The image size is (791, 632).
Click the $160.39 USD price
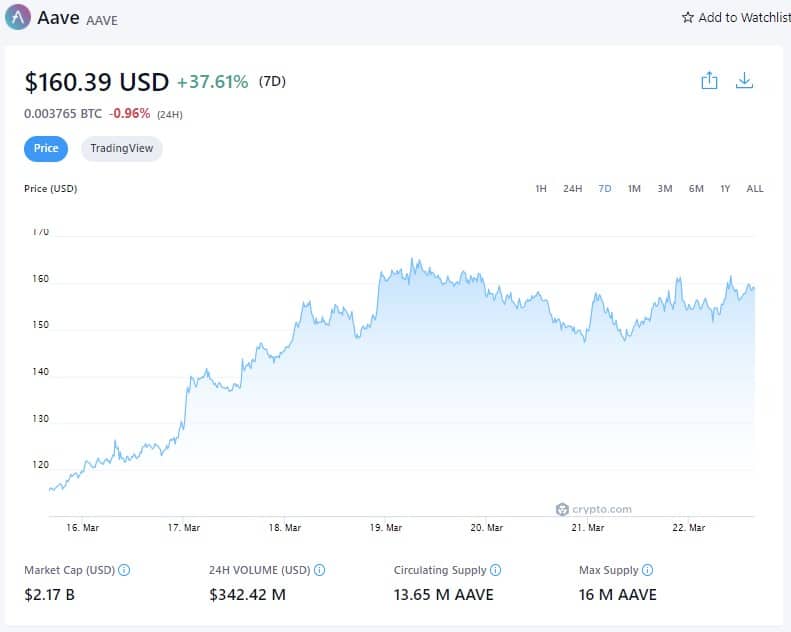96,82
